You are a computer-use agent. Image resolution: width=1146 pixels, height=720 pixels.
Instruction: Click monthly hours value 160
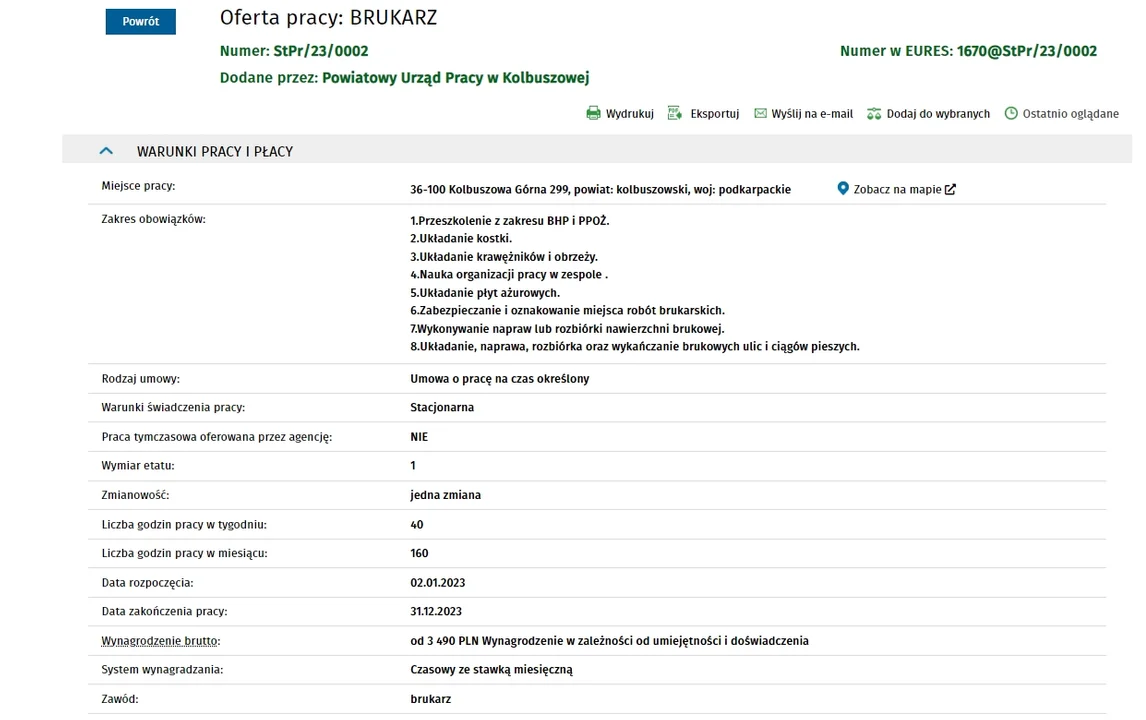419,553
